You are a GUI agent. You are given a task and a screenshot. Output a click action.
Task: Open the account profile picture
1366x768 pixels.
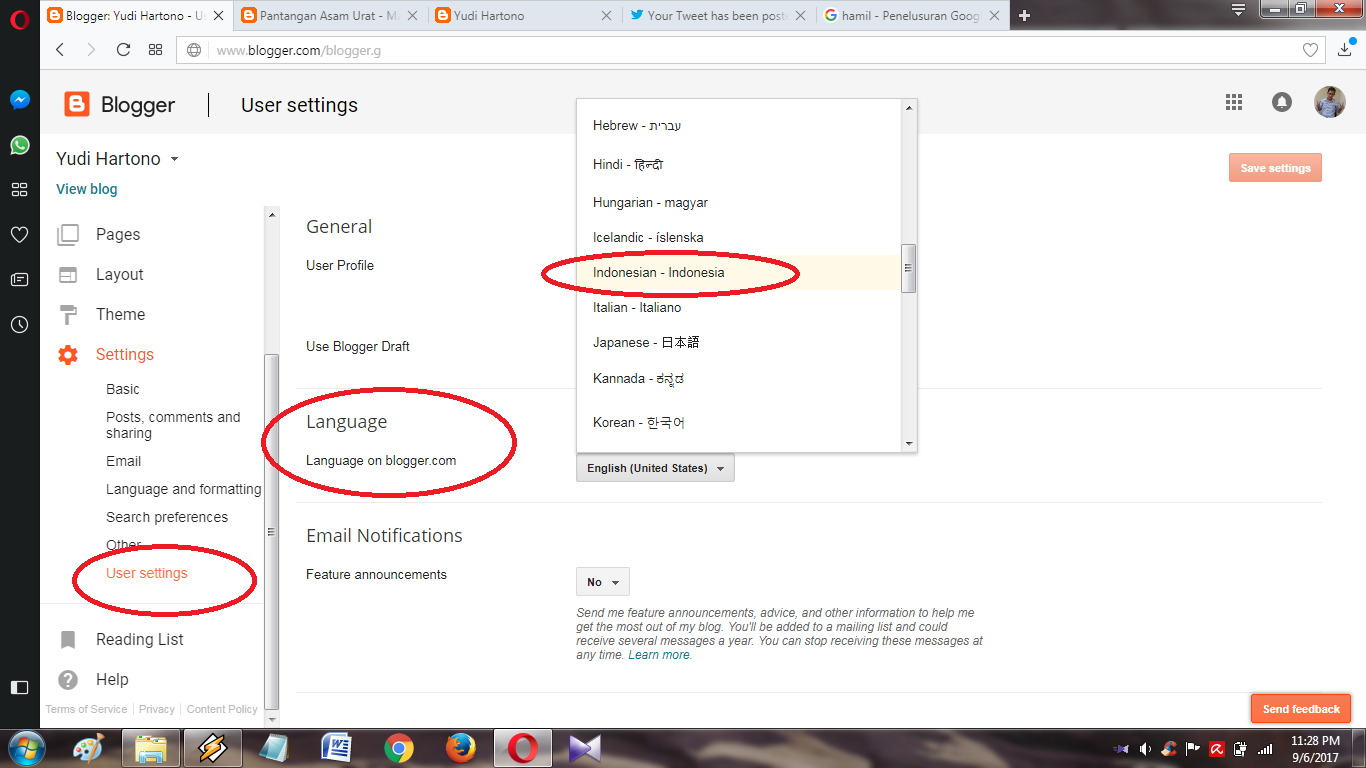(x=1329, y=102)
